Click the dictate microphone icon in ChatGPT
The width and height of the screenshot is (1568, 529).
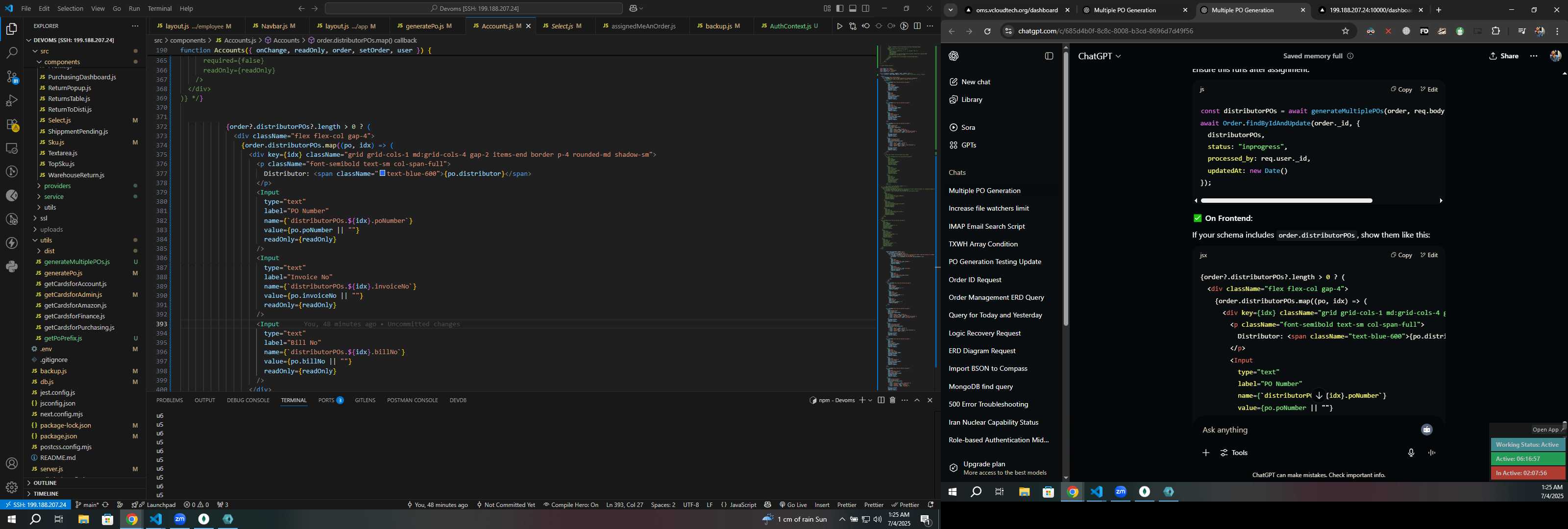click(1411, 453)
